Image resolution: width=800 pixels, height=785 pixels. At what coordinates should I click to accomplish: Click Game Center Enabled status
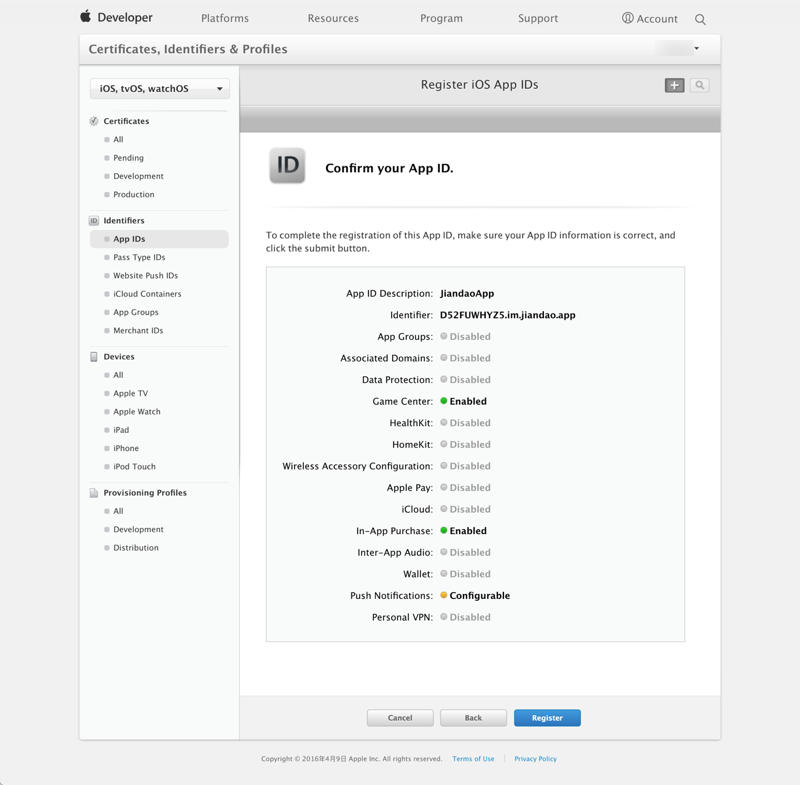(463, 401)
